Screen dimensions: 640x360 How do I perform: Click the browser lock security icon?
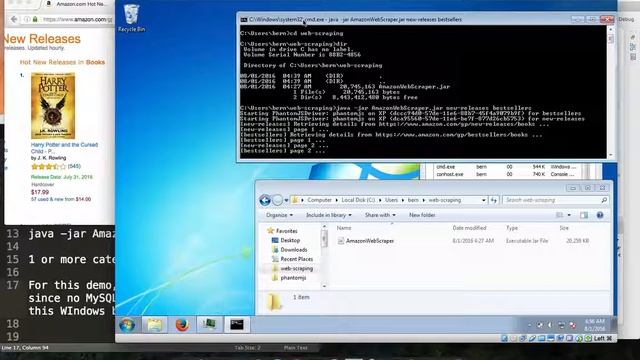click(x=35, y=19)
